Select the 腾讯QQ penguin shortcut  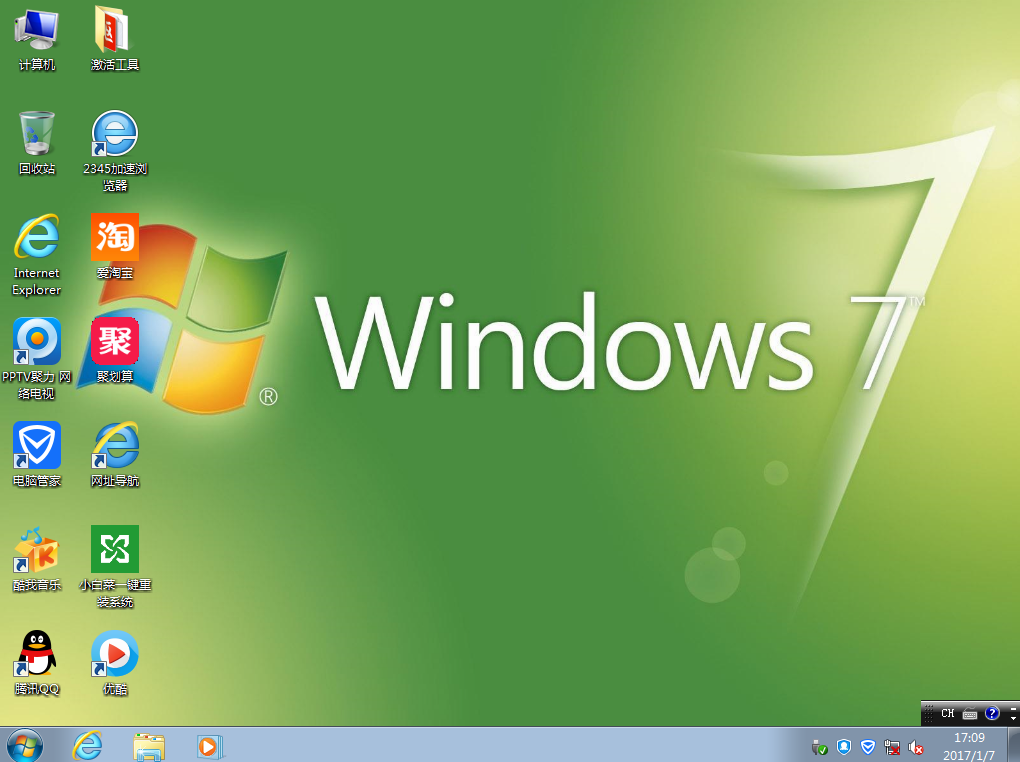[x=37, y=663]
